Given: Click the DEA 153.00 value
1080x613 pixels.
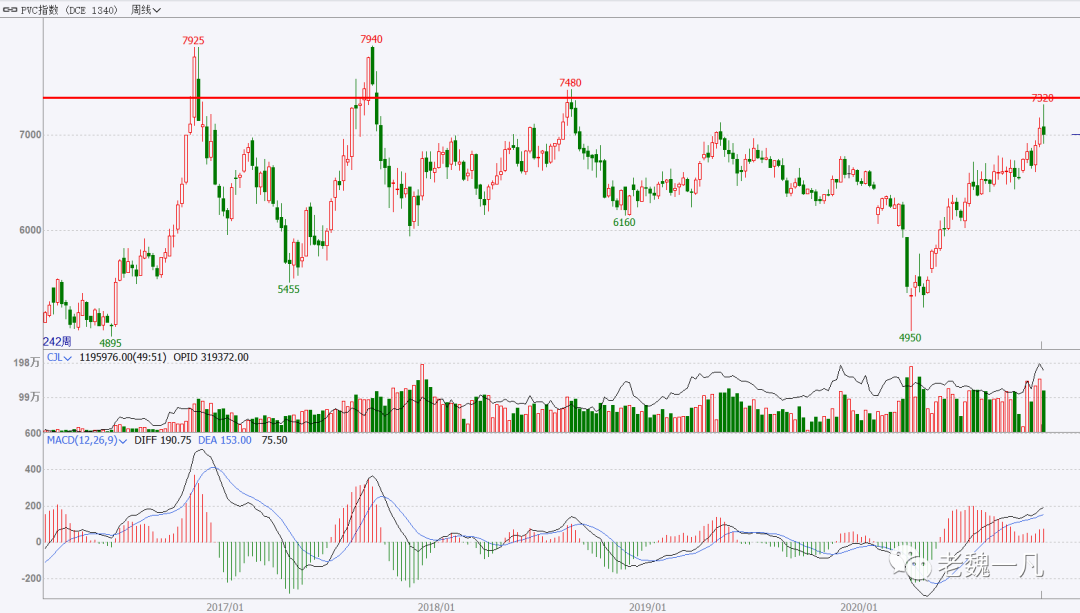Looking at the screenshot, I should 225,440.
